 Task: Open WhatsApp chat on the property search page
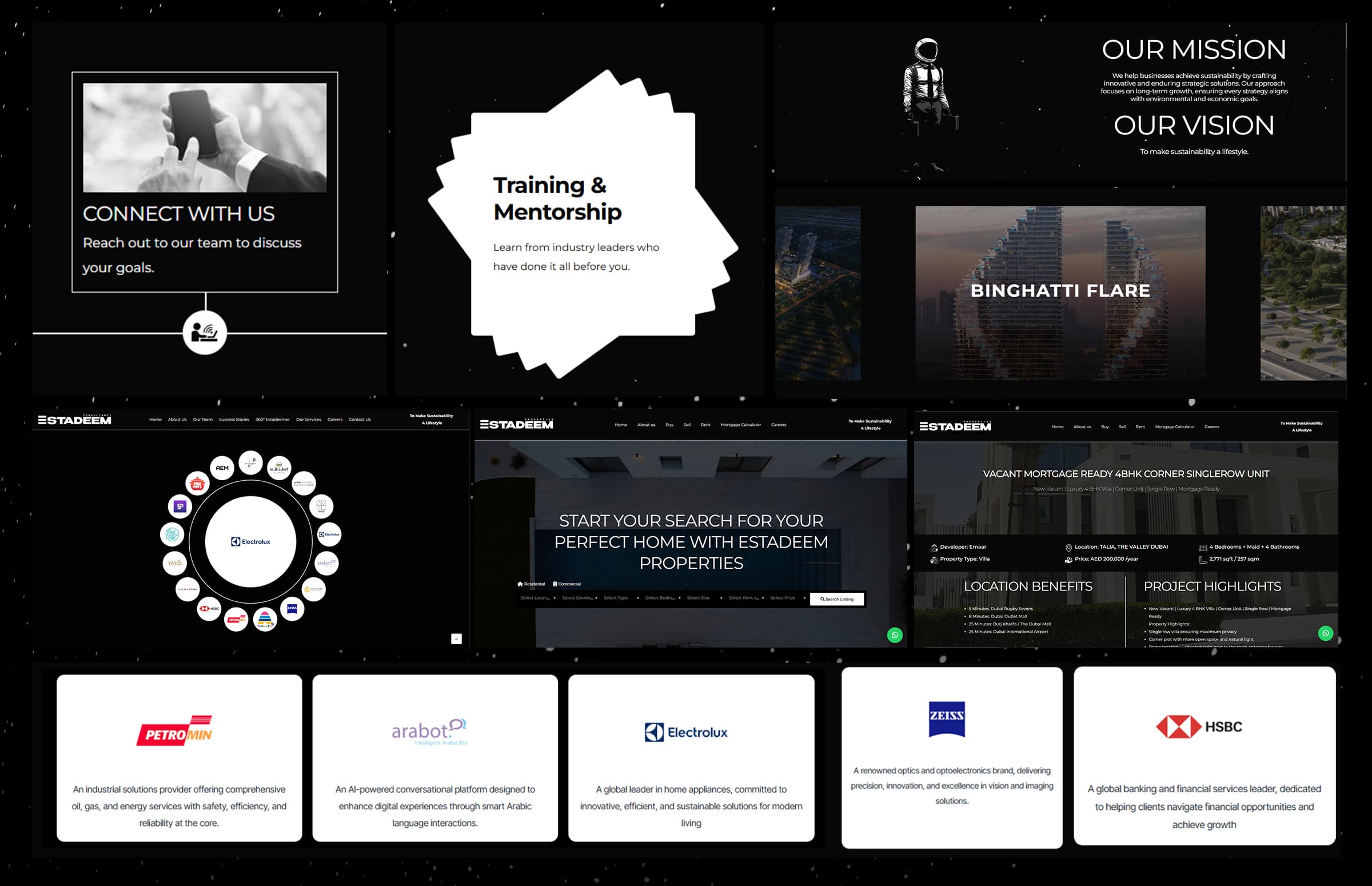click(x=895, y=635)
